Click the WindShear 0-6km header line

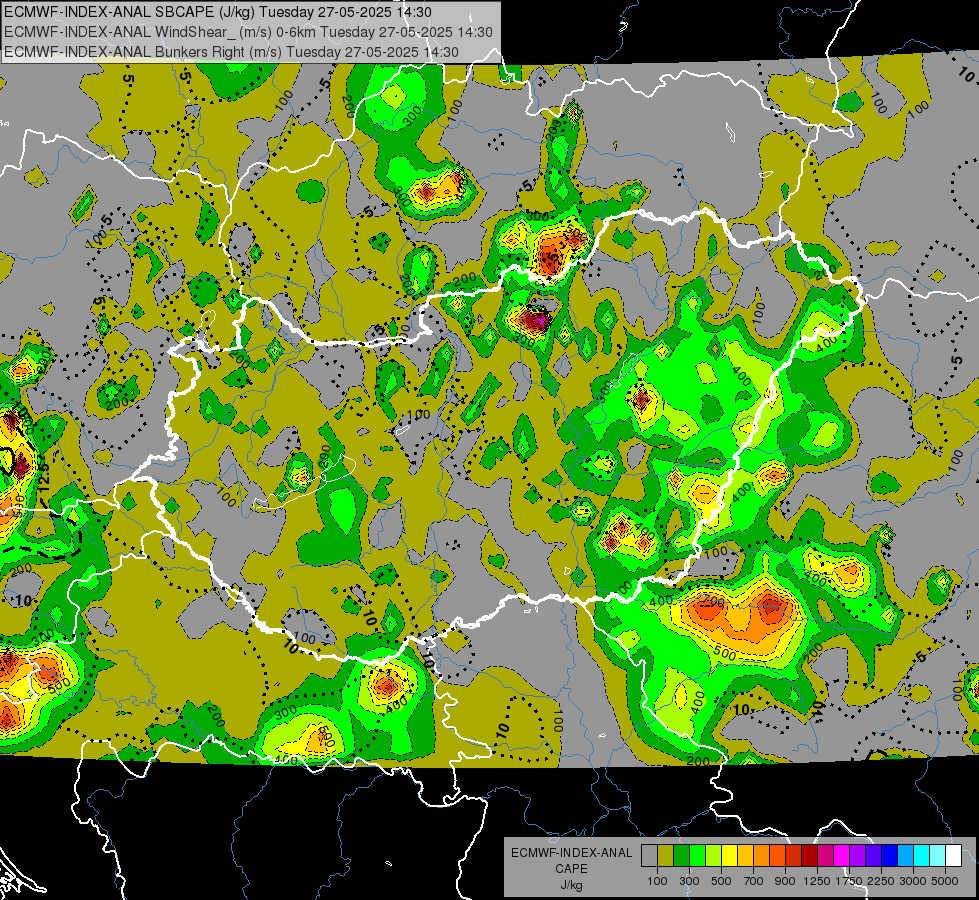coord(248,32)
